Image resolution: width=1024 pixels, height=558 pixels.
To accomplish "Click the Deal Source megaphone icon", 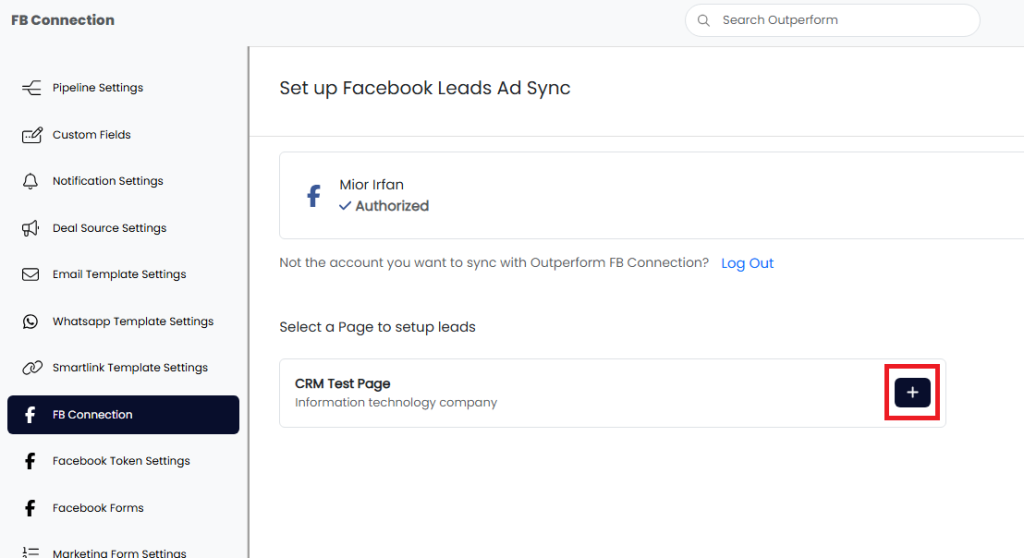I will (31, 228).
